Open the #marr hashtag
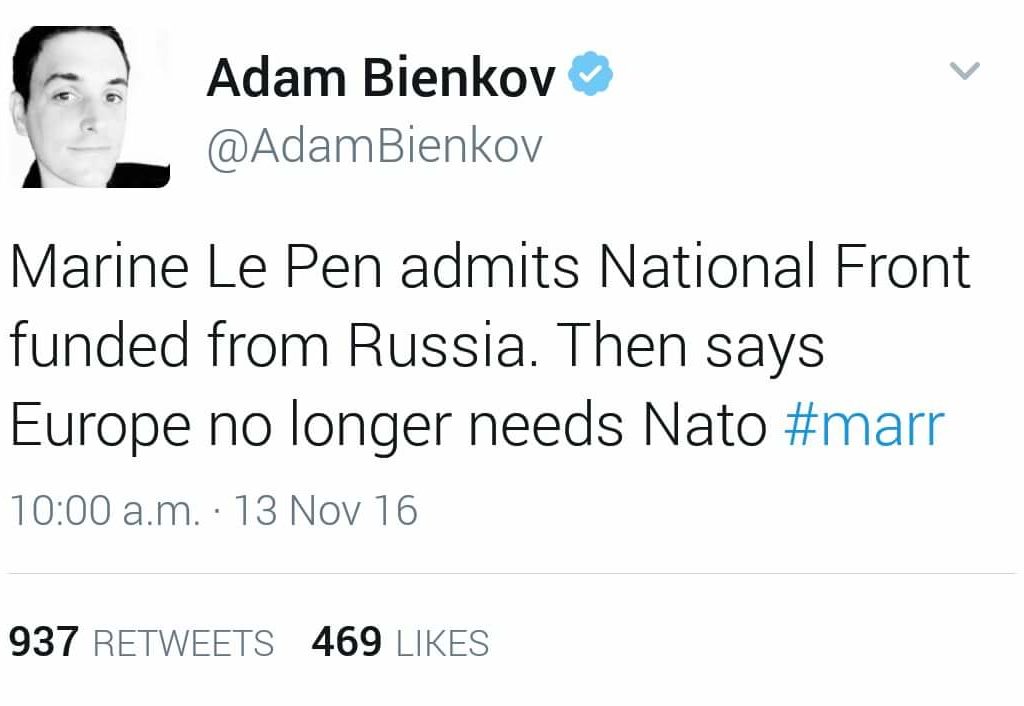This screenshot has width=1024, height=706. [864, 425]
